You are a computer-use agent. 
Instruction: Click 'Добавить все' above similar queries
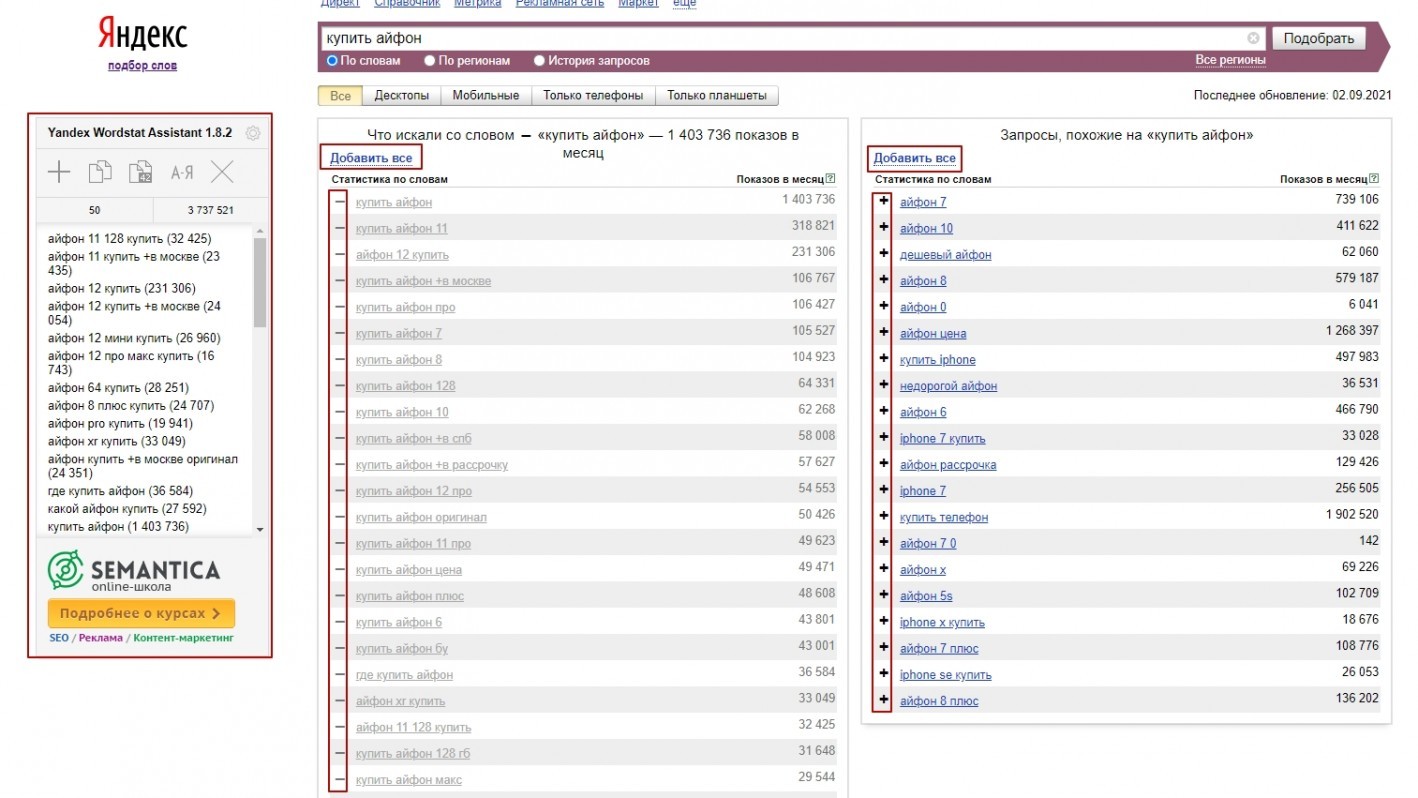coord(914,158)
